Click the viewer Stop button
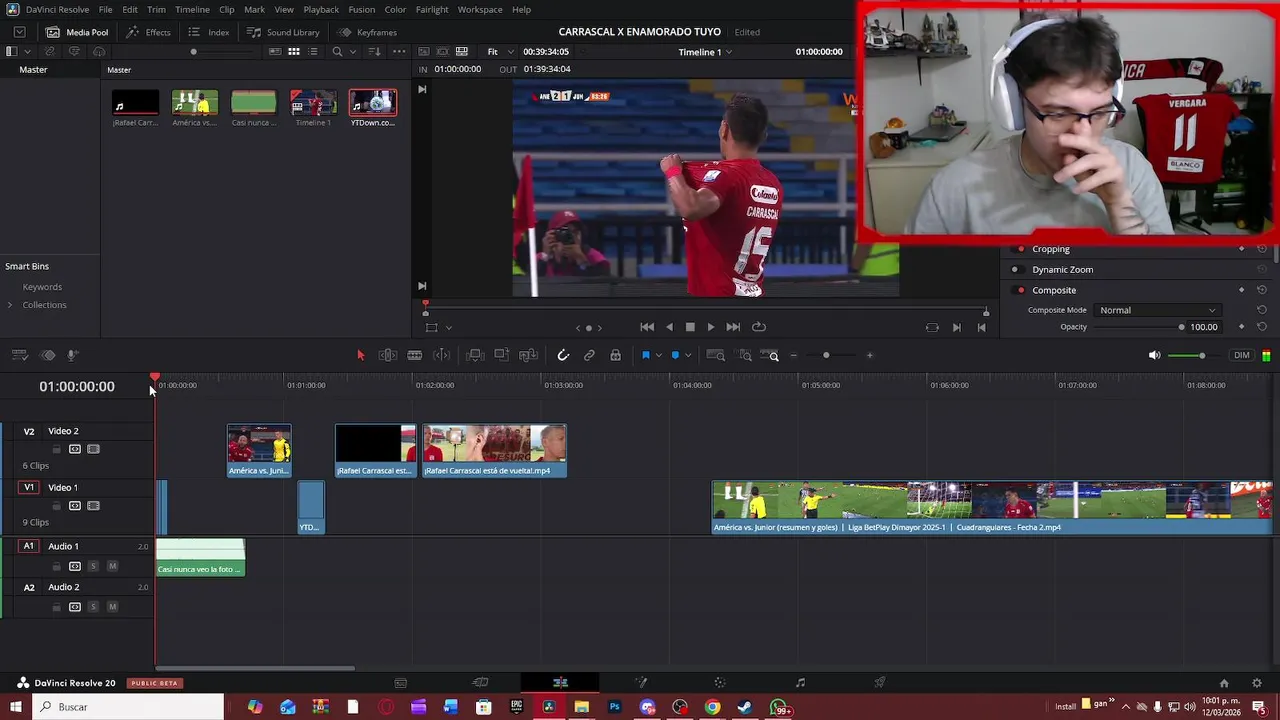 click(x=690, y=327)
